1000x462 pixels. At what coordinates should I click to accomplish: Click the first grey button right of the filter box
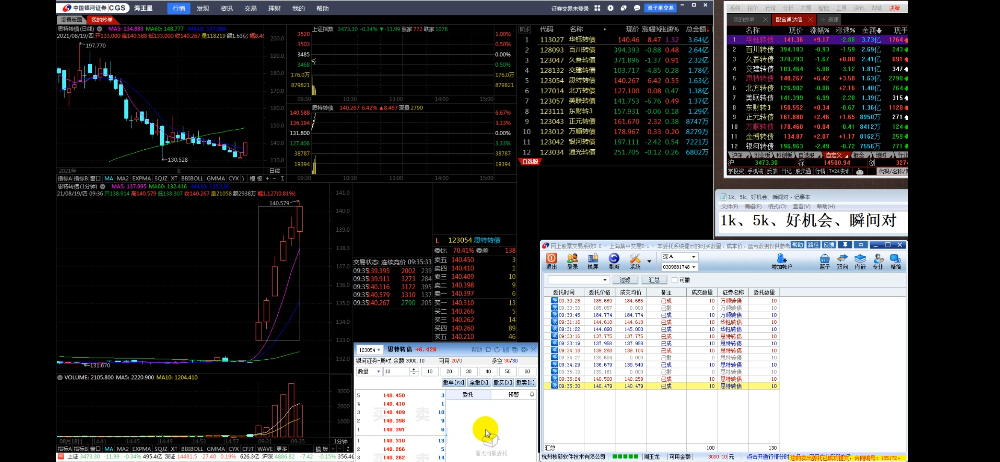625,279
